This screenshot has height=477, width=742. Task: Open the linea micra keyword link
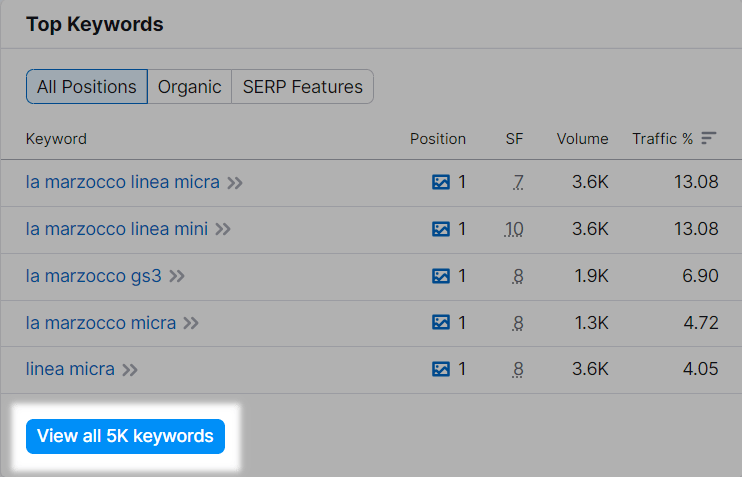coord(70,368)
